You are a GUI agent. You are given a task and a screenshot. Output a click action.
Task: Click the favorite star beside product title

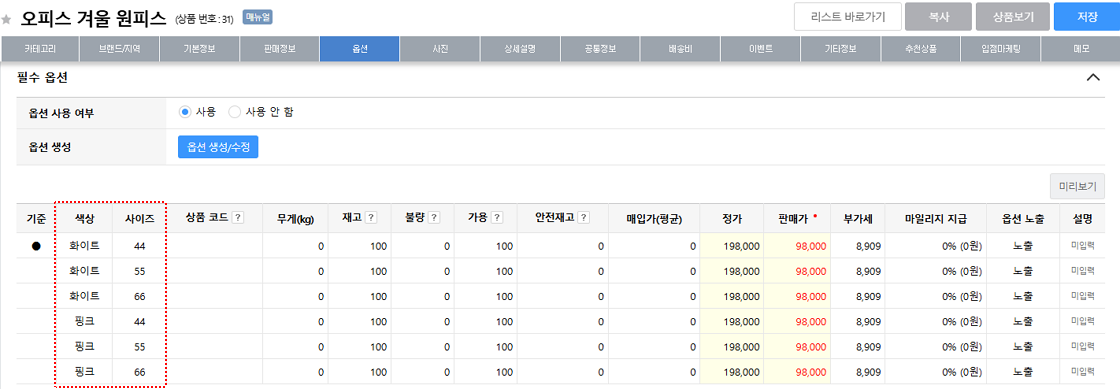[x=6, y=19]
